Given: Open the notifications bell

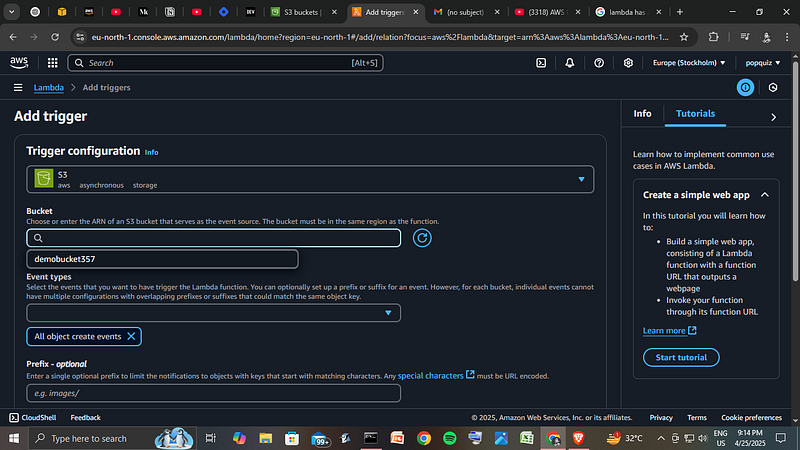Looking at the screenshot, I should pos(570,63).
